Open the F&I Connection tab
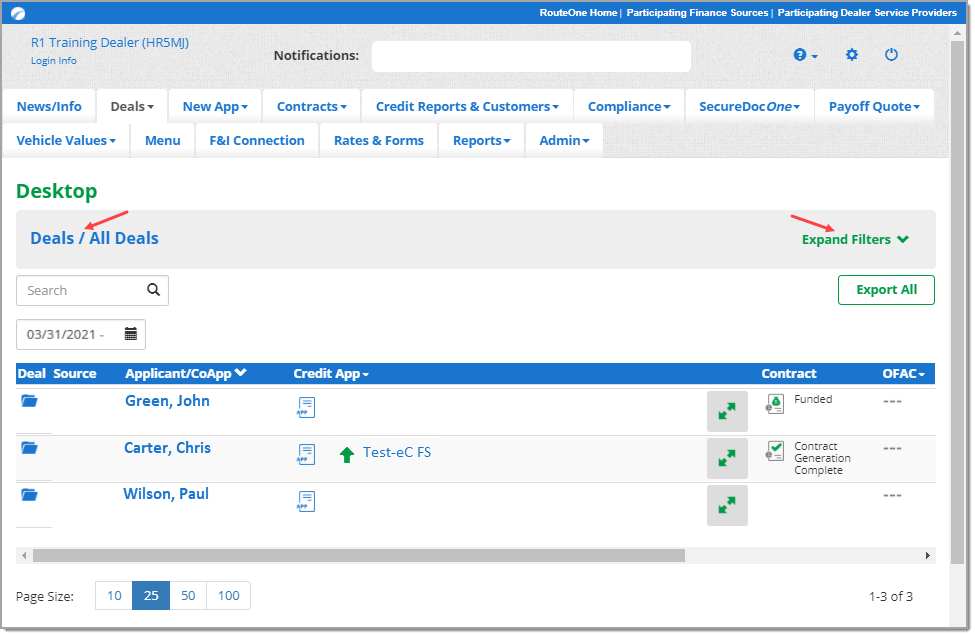The image size is (975, 636). [x=257, y=141]
